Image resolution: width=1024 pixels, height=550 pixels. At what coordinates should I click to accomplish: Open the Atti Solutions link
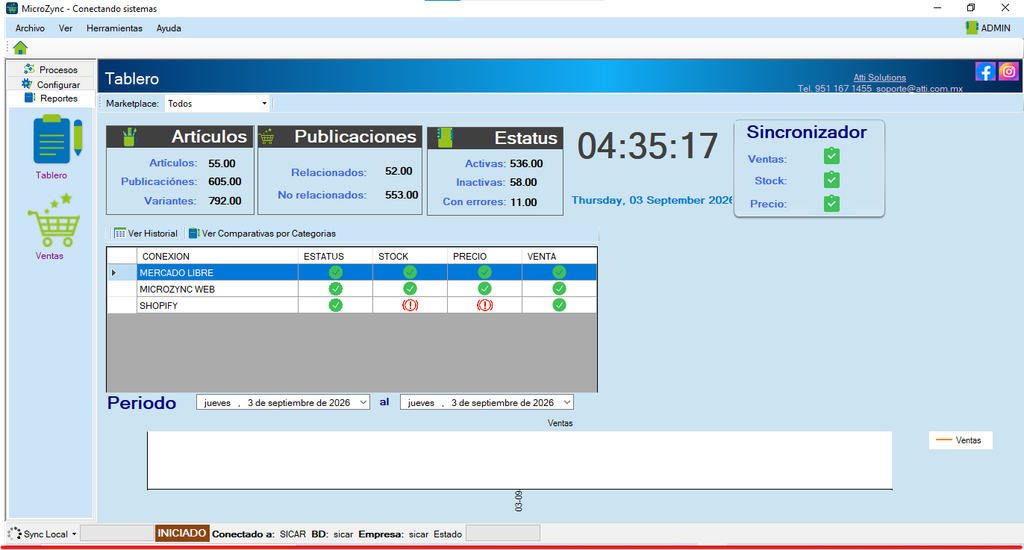[x=879, y=77]
